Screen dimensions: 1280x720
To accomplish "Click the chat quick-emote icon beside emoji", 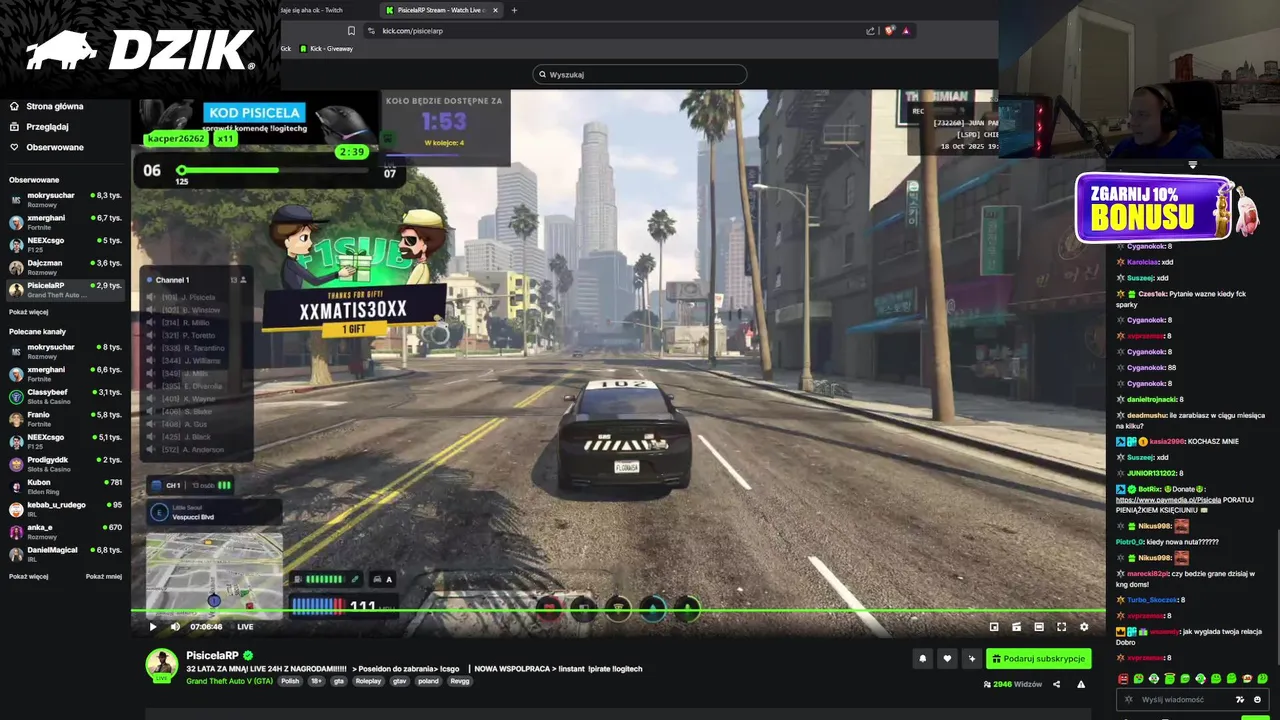I will click(1240, 700).
